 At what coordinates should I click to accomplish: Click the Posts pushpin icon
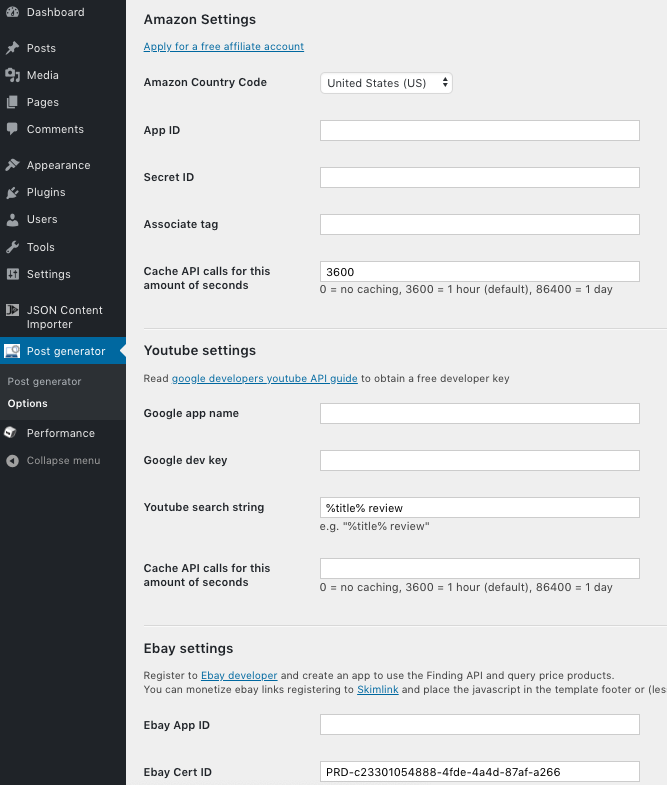[13, 48]
